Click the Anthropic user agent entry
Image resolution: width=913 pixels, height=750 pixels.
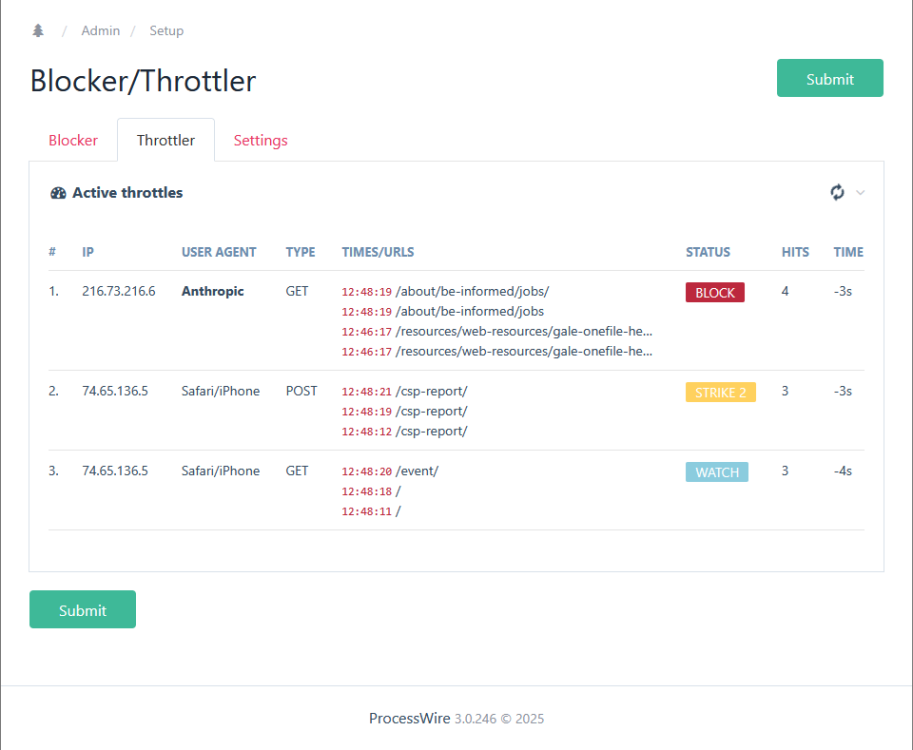212,291
